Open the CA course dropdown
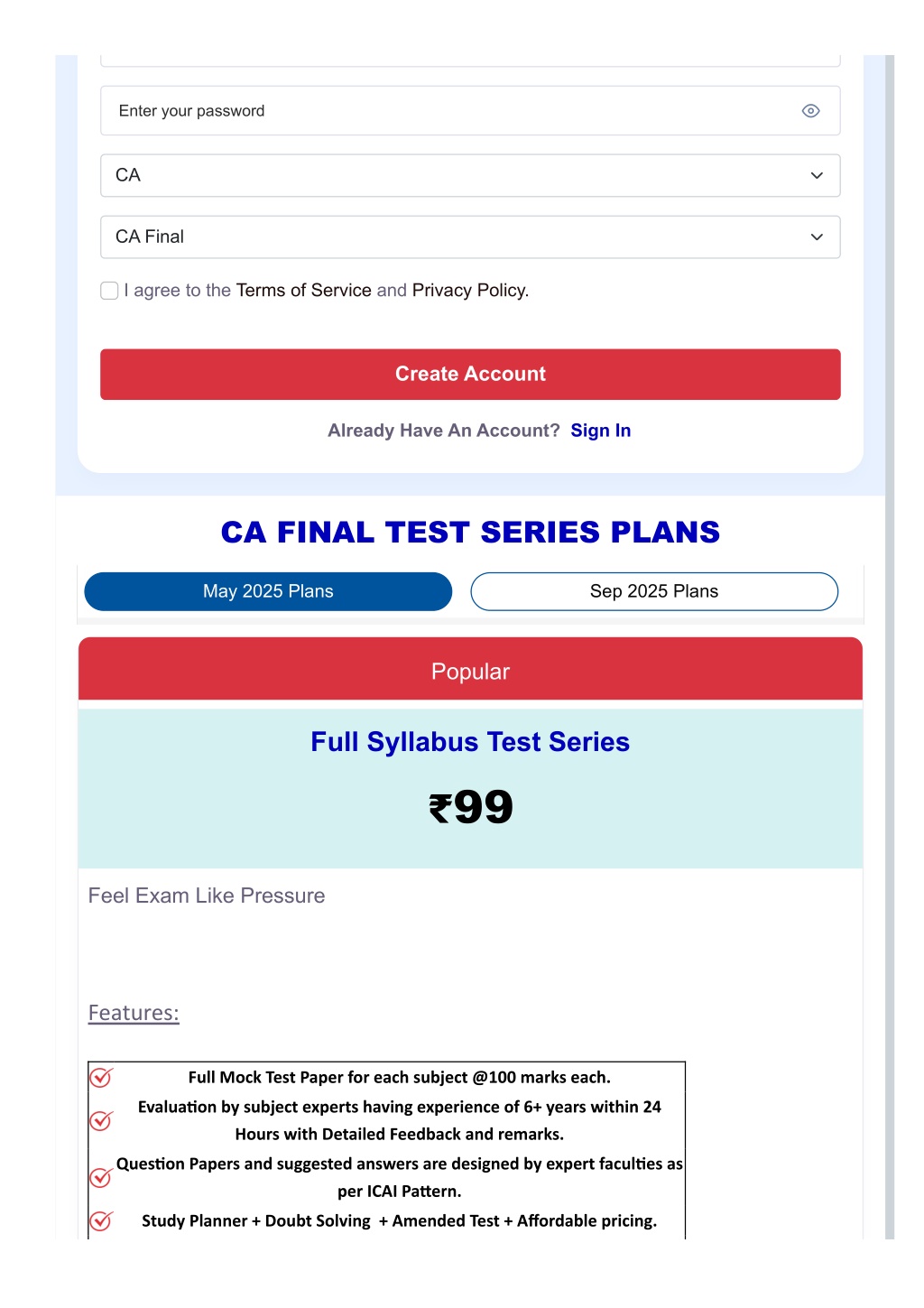Viewport: 924px width, 1308px height. coord(470,175)
